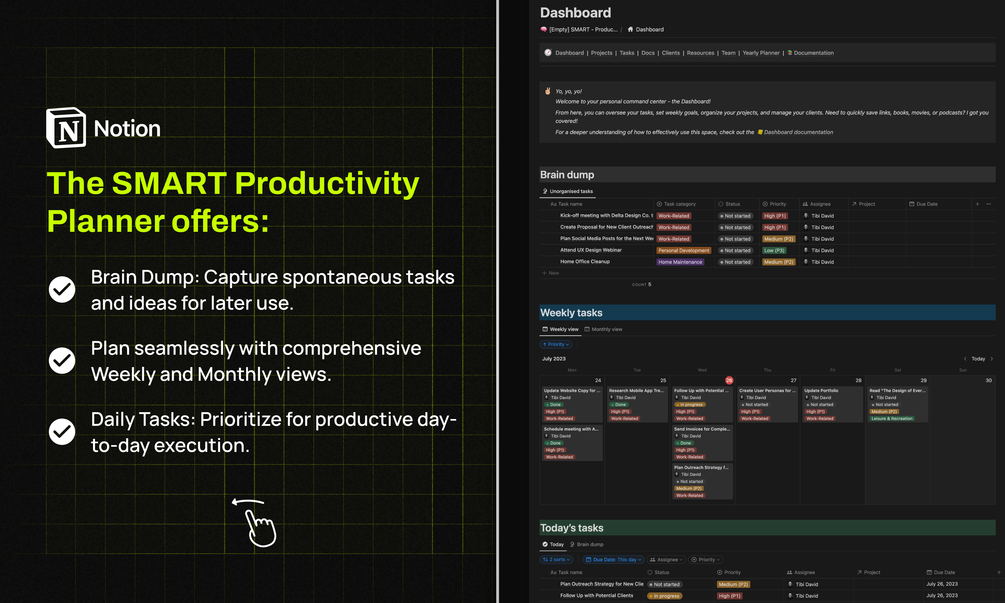Click the waving hand callout icon

tap(547, 91)
